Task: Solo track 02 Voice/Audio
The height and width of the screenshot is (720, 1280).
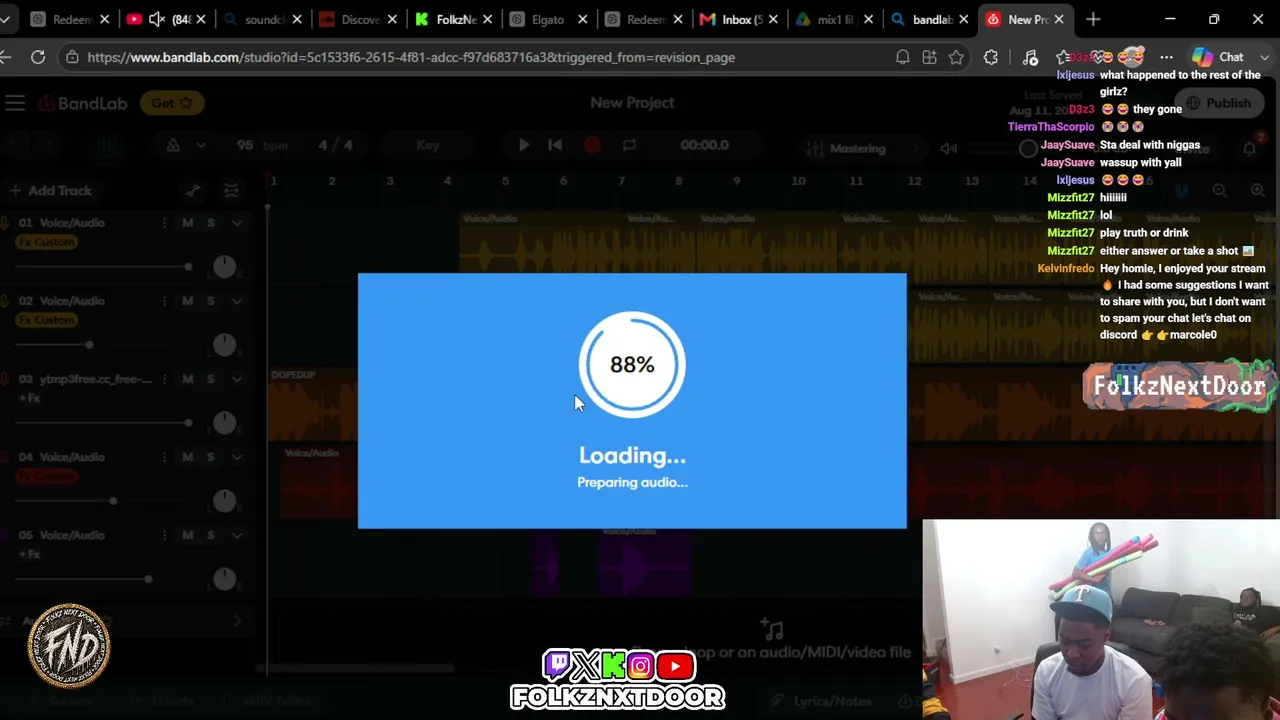Action: (210, 301)
